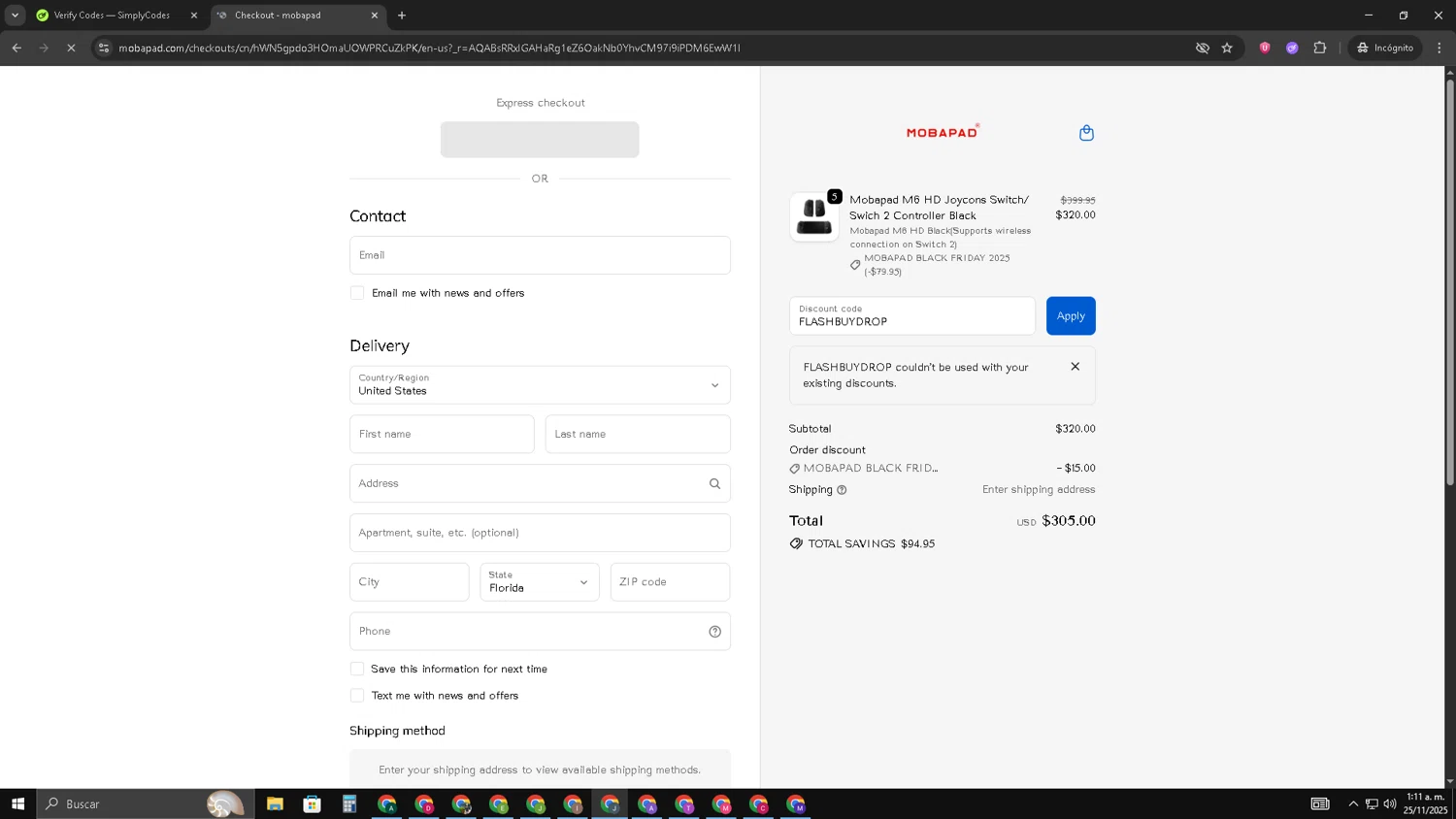The width and height of the screenshot is (1456, 819).
Task: Open the volume icon in system tray
Action: (x=1390, y=803)
